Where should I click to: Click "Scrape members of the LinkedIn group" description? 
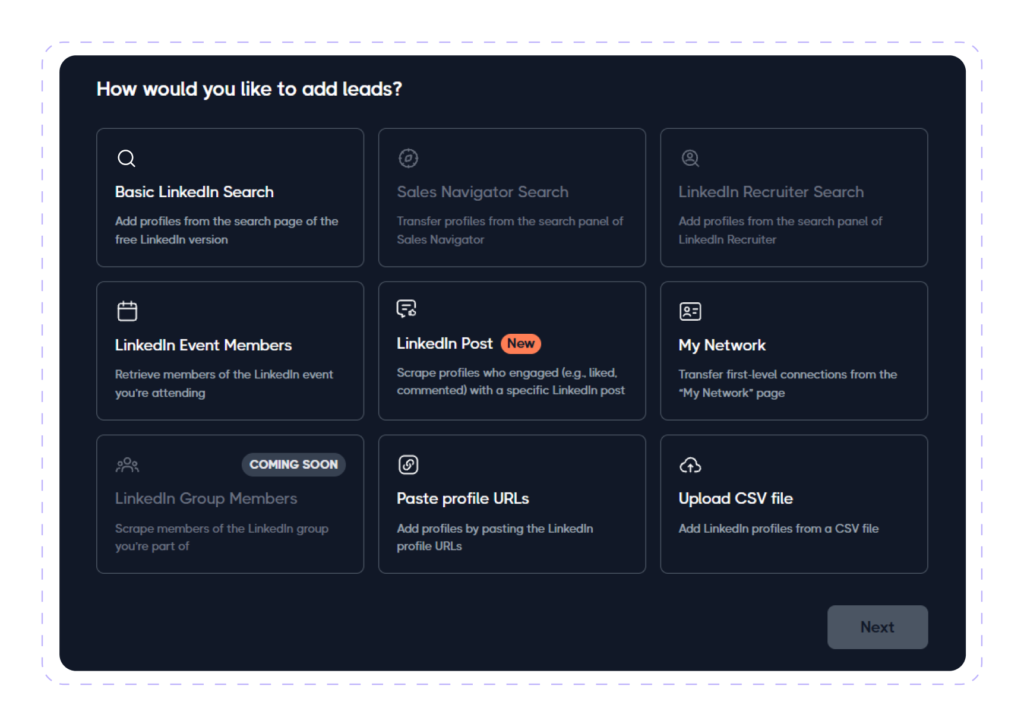pyautogui.click(x=221, y=537)
